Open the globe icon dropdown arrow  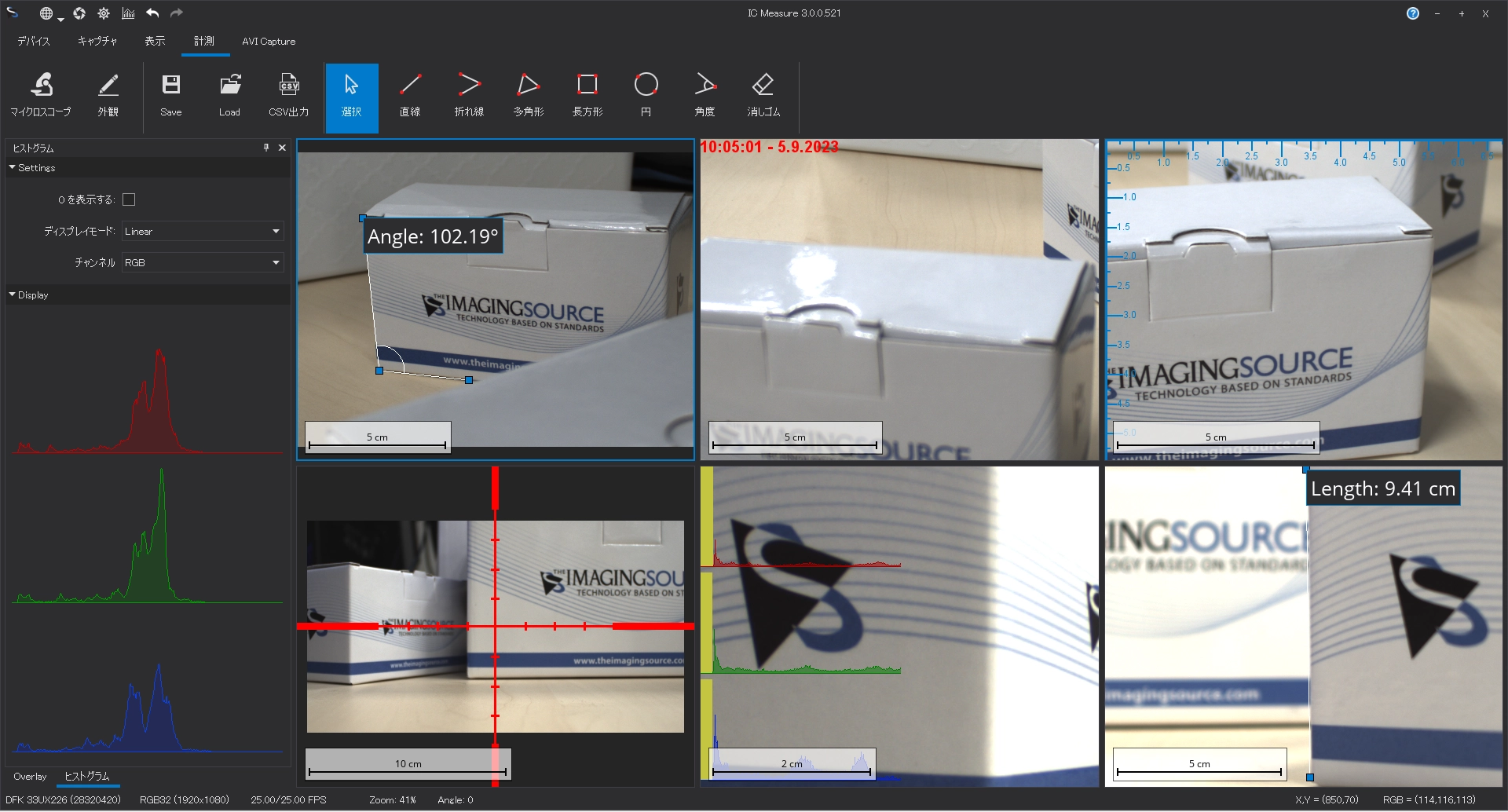pos(60,19)
